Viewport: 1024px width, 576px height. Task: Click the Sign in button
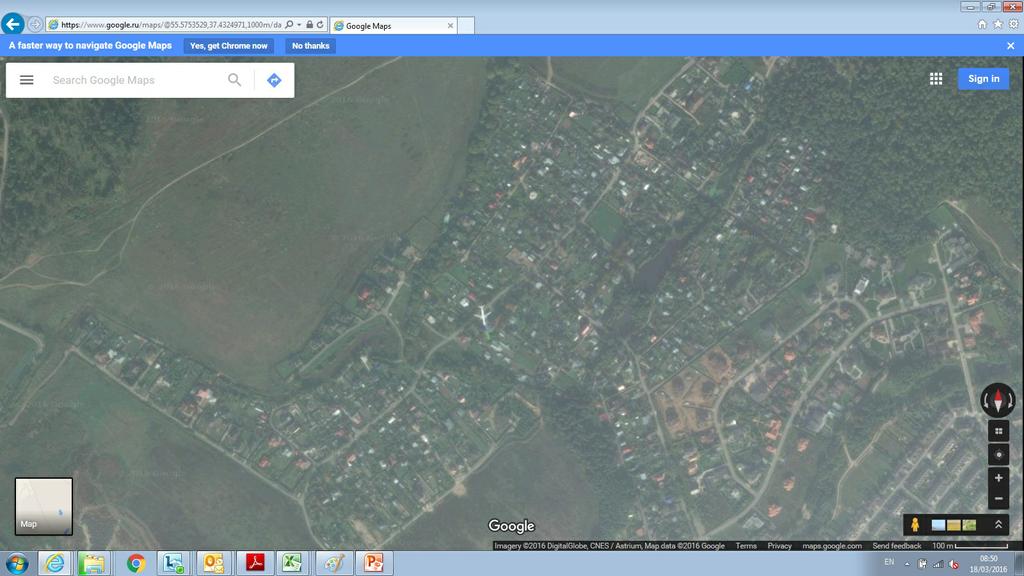(983, 79)
